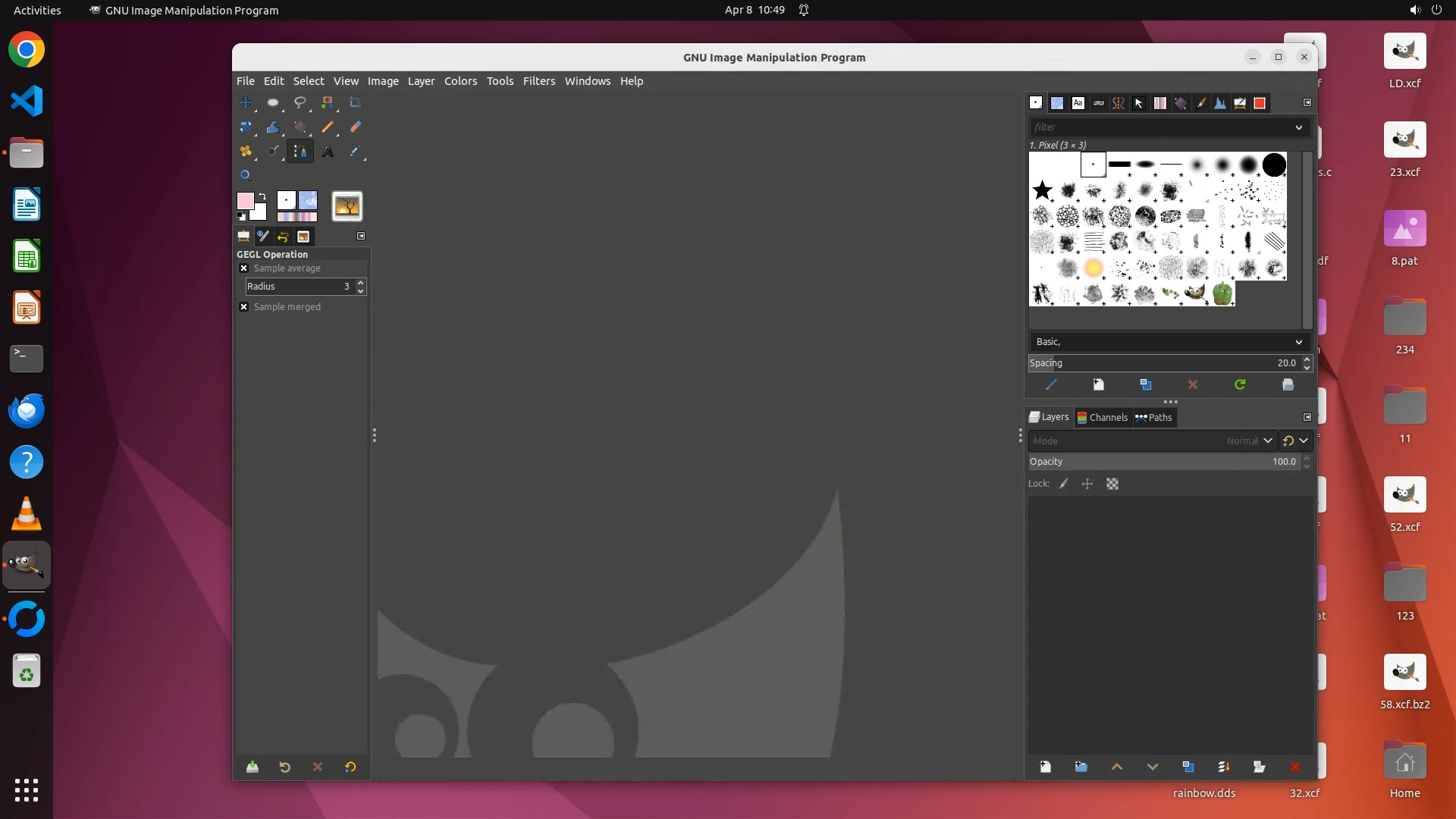
Task: Click the pink foreground color swatch
Action: click(245, 201)
